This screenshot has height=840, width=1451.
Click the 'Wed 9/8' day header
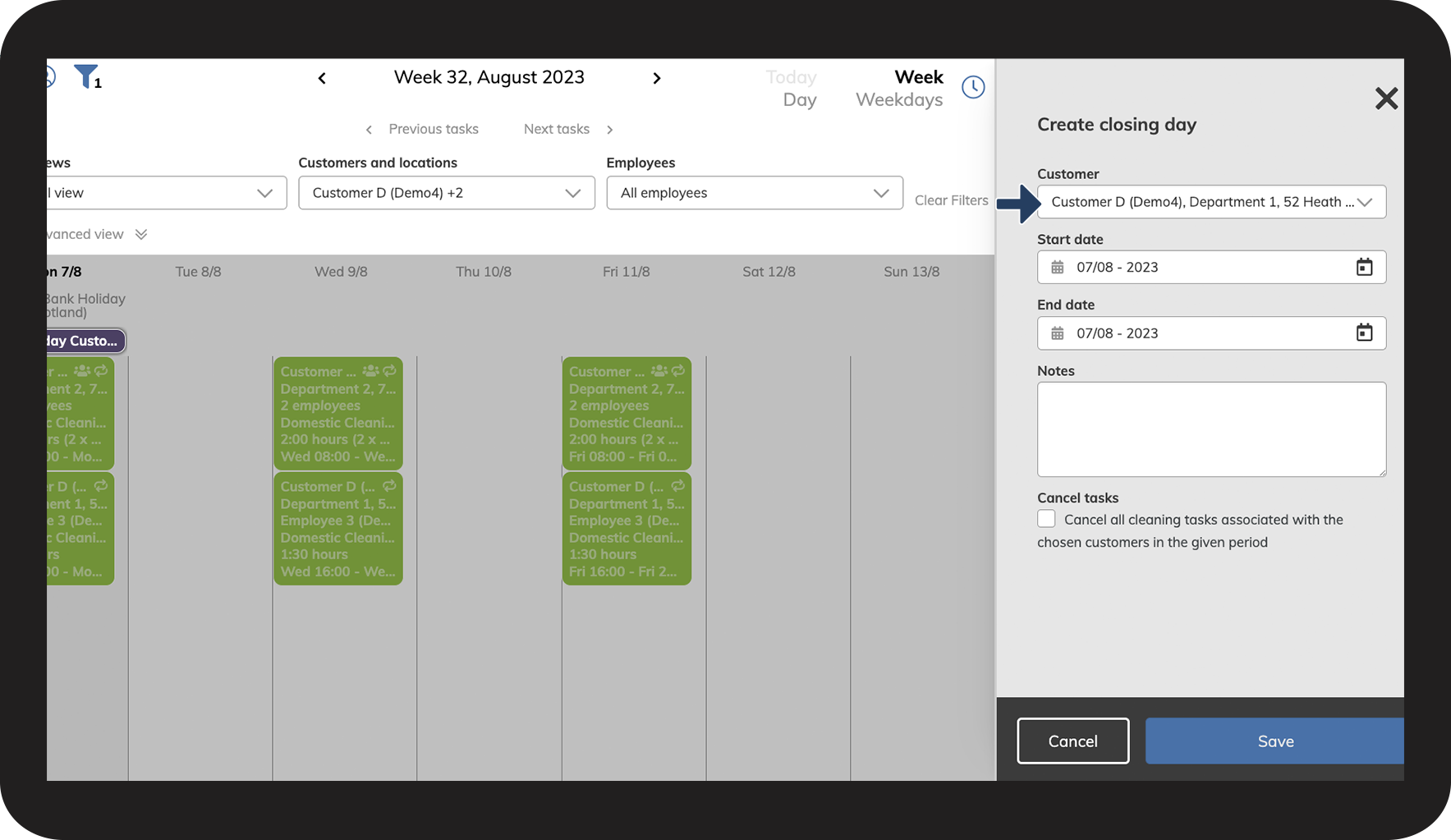click(x=341, y=272)
